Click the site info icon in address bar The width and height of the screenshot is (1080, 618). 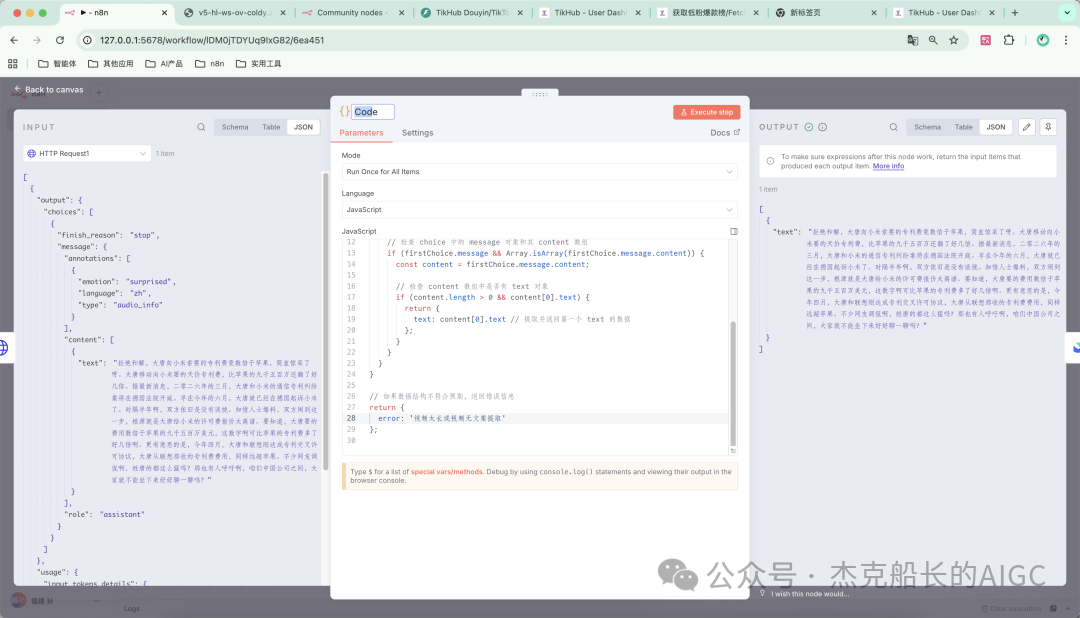click(87, 40)
